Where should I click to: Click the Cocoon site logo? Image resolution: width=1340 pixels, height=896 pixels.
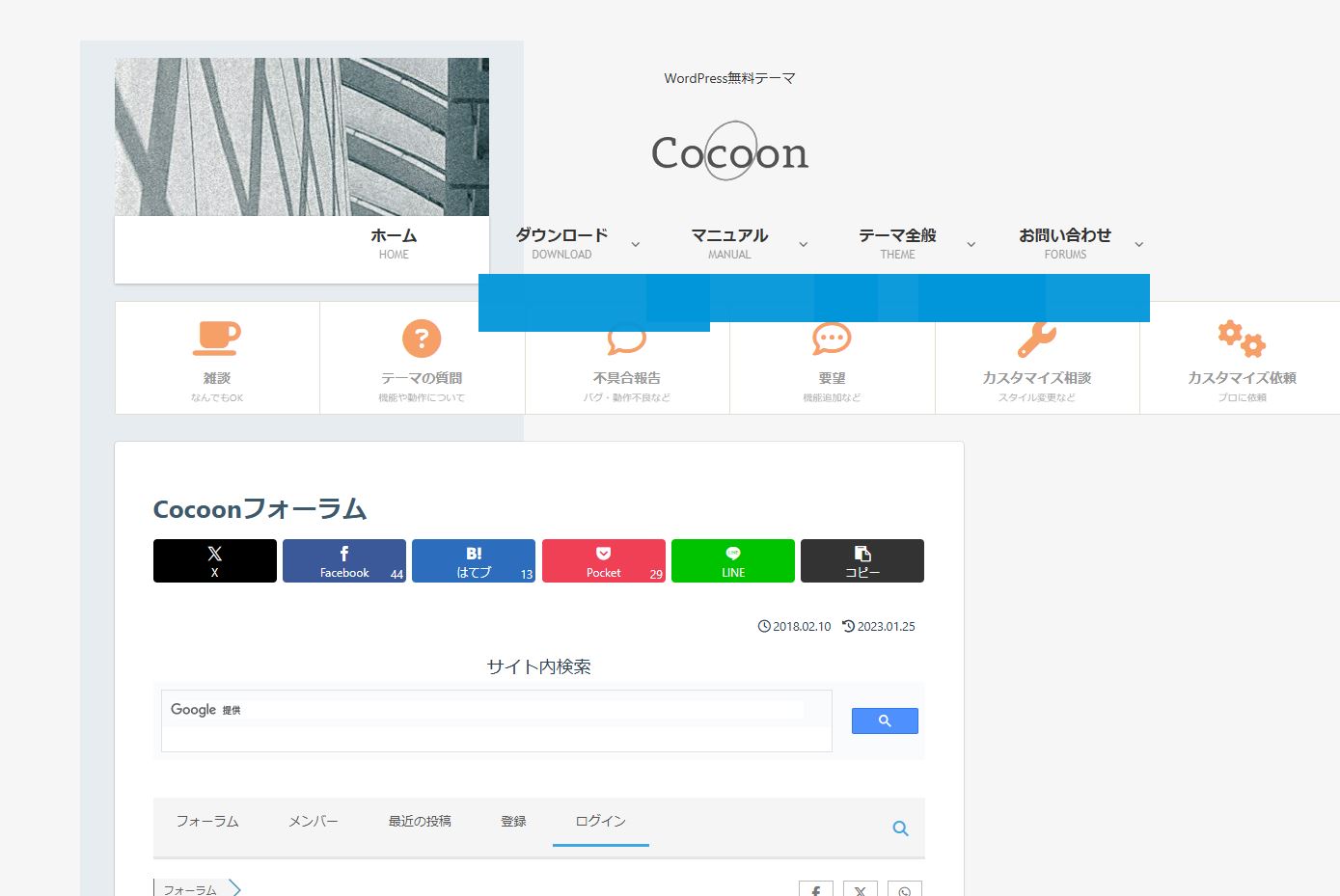[x=730, y=151]
